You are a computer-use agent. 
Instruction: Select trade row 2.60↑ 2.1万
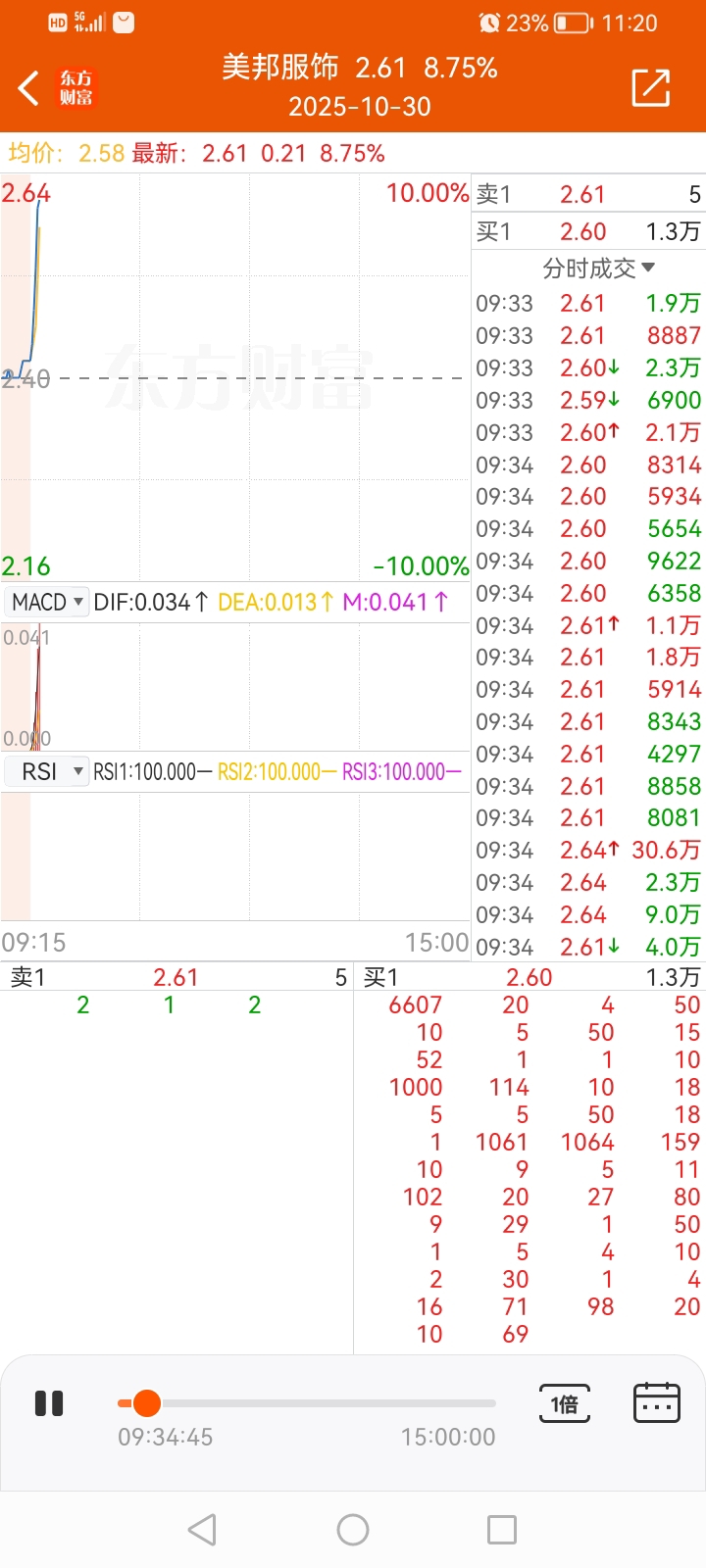[x=588, y=432]
